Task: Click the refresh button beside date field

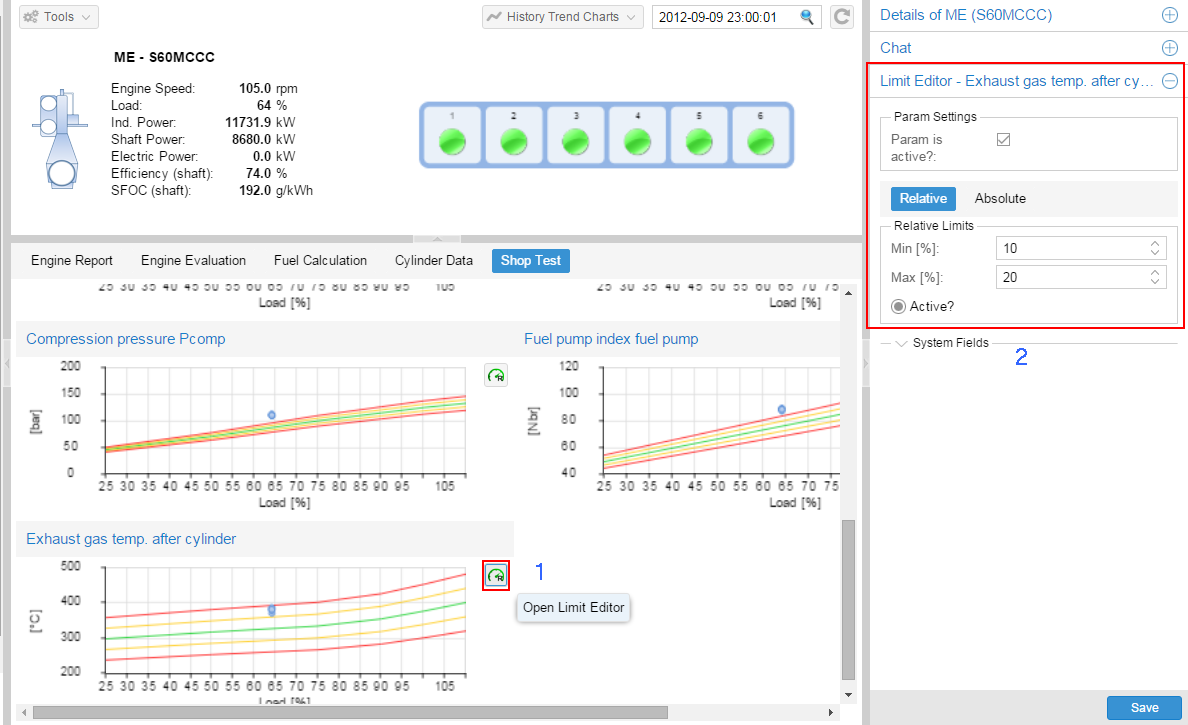Action: [x=842, y=17]
